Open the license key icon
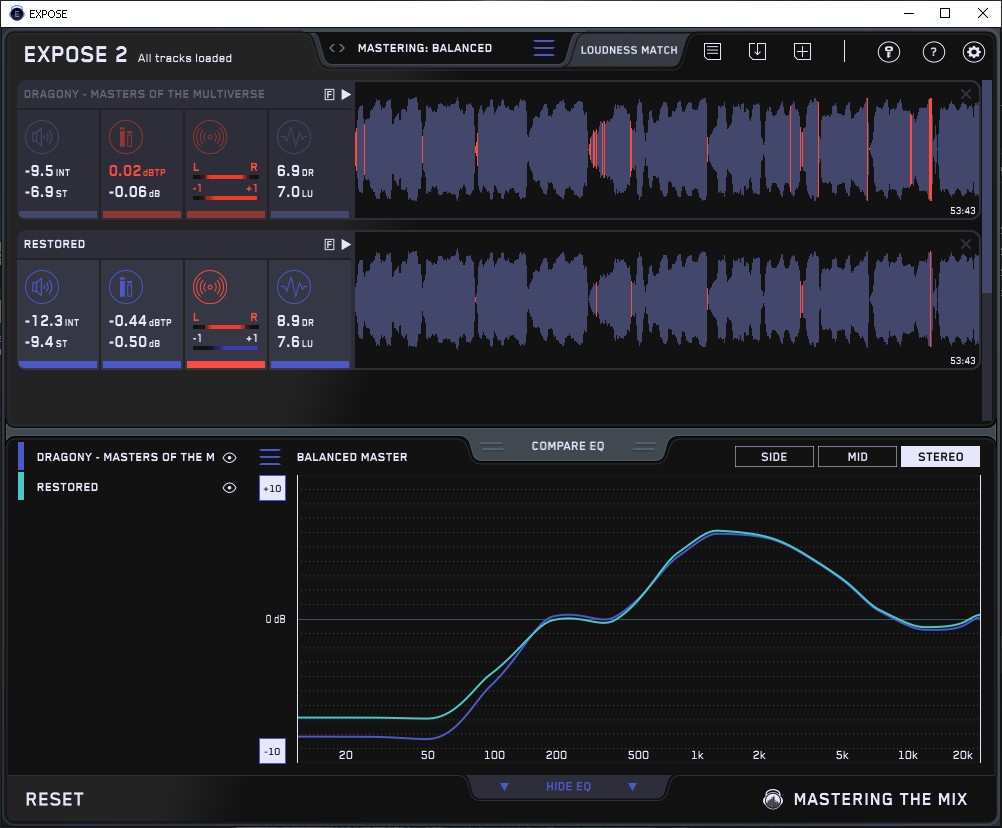The width and height of the screenshot is (1002, 828). [x=888, y=52]
